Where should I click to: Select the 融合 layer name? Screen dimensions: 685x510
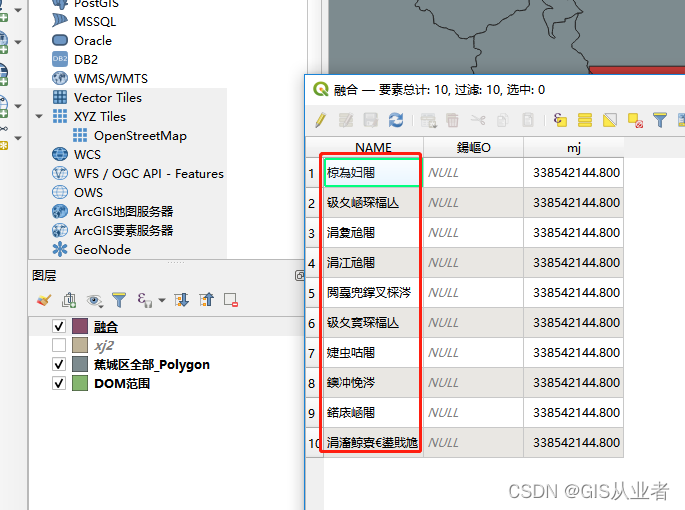[x=106, y=327]
